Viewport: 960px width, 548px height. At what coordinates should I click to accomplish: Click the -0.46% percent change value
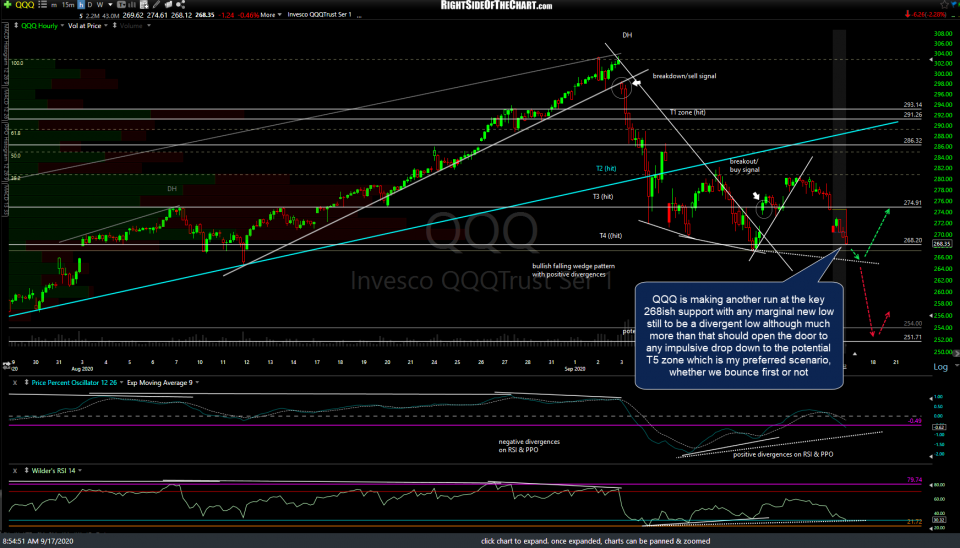pyautogui.click(x=249, y=15)
